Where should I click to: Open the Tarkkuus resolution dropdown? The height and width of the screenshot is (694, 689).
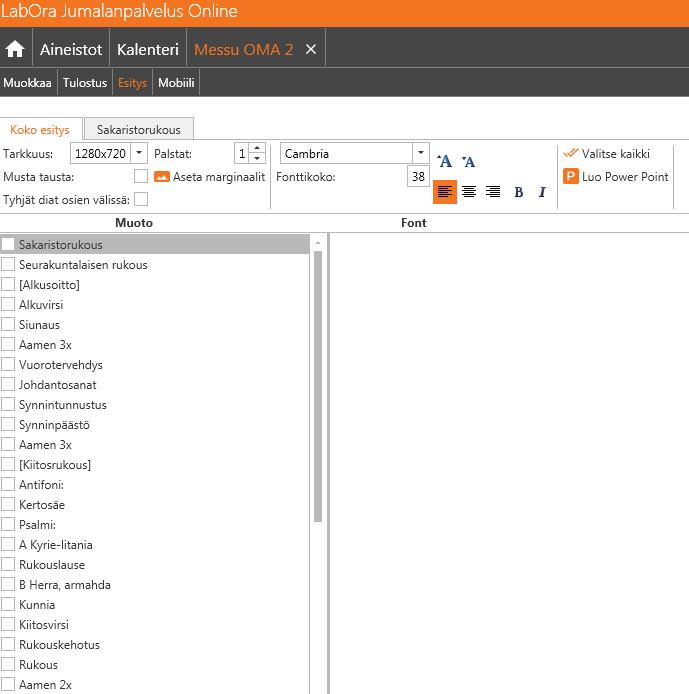coord(139,153)
